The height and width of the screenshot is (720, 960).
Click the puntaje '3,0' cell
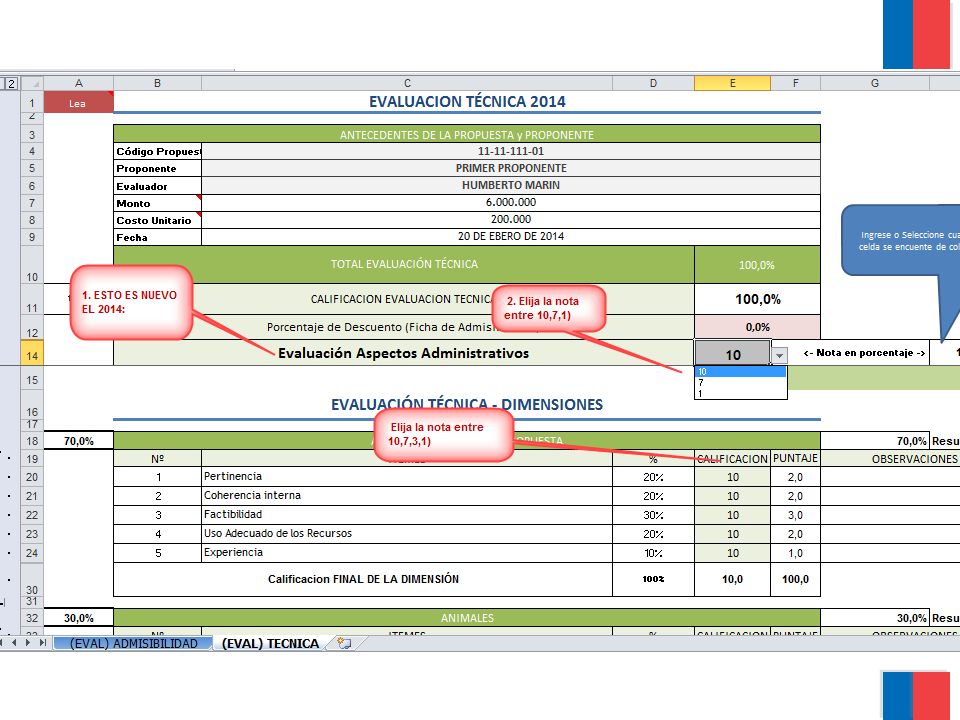[795, 515]
